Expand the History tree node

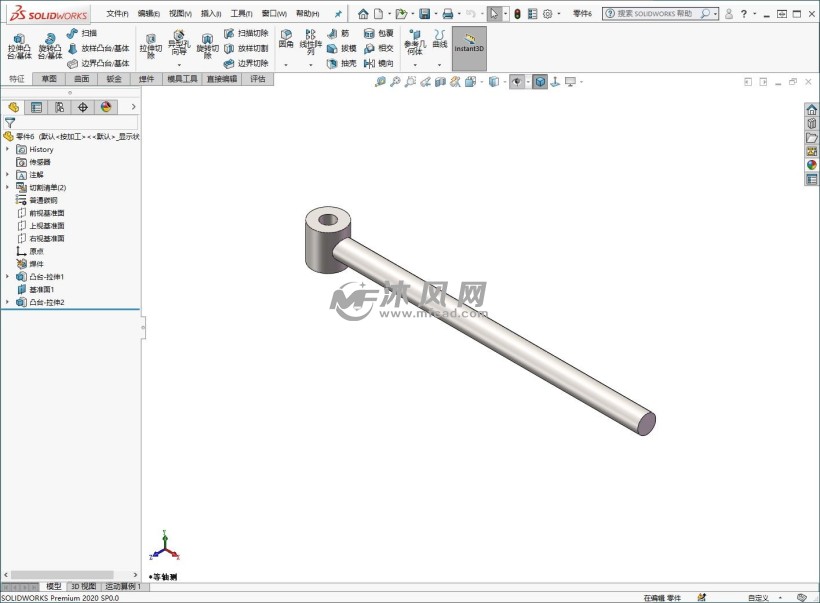point(8,149)
